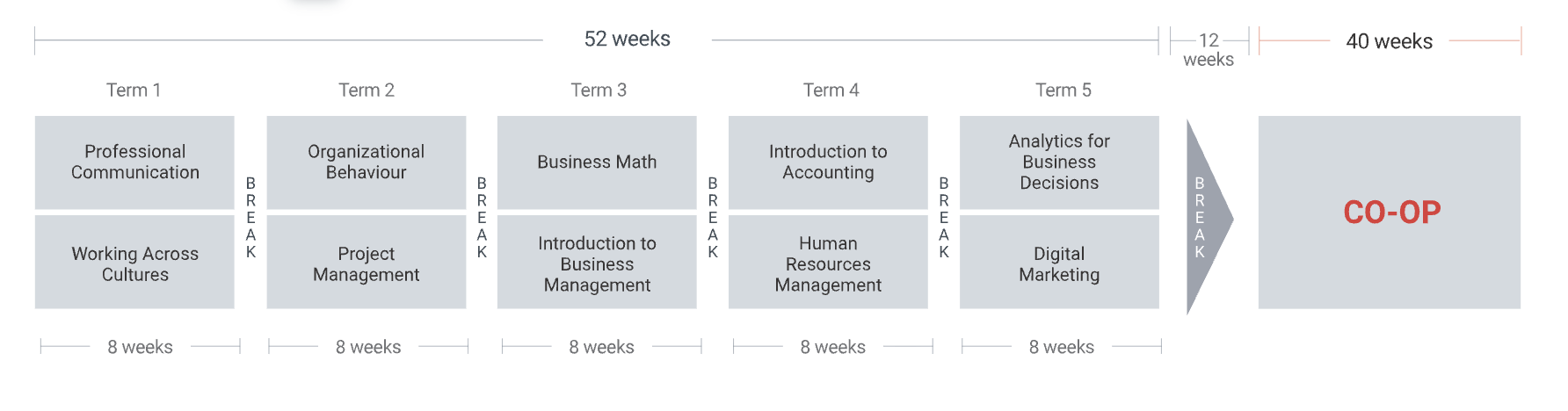Select the Term 5 heading
Viewport: 1568px width, 411px height.
[1063, 90]
